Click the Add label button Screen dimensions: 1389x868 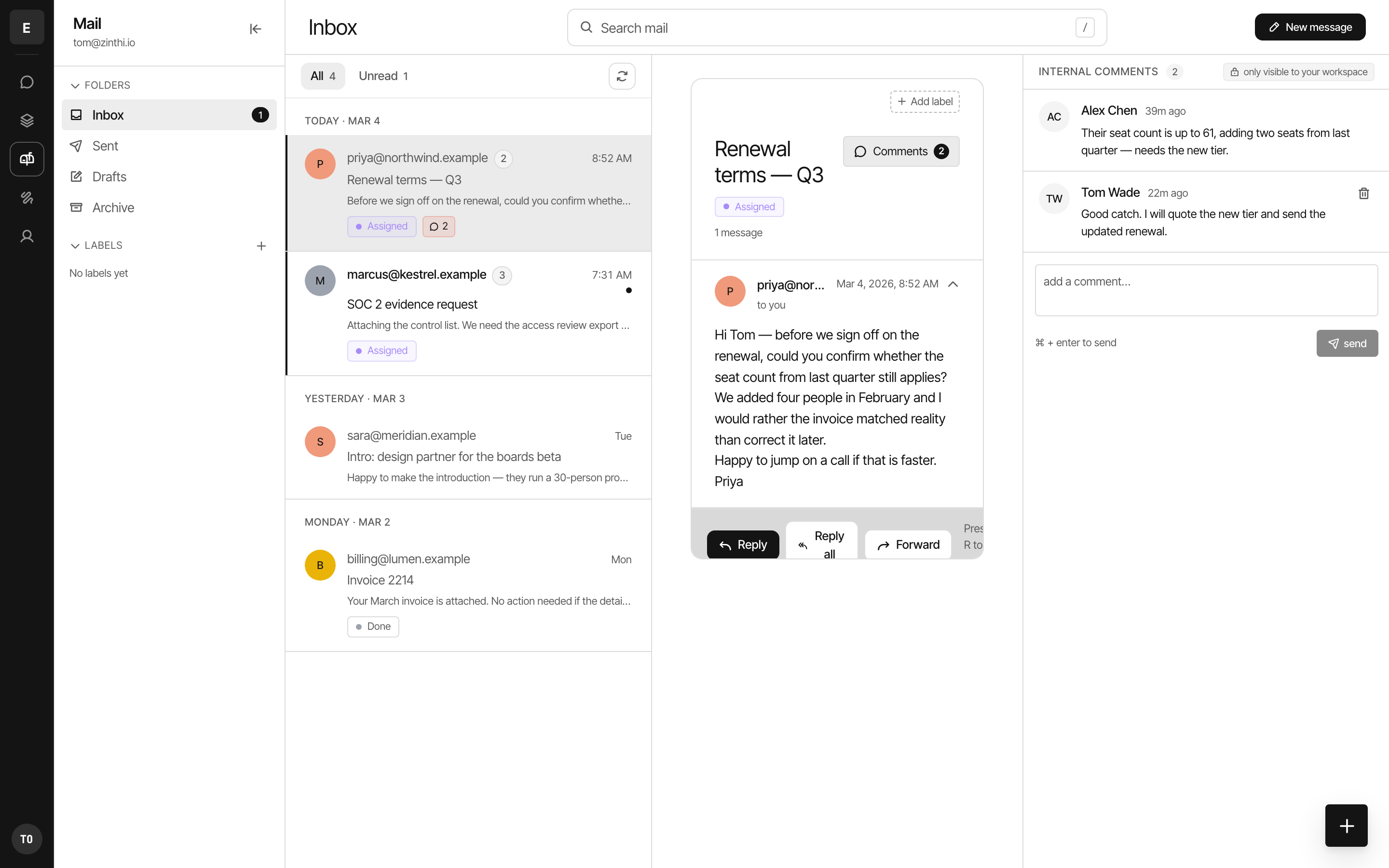[x=925, y=102]
